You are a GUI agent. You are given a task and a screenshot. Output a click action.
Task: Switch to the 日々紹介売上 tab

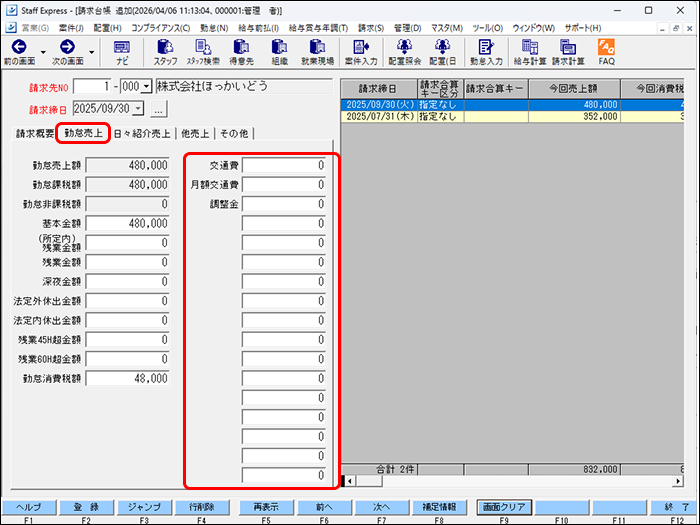(x=142, y=133)
